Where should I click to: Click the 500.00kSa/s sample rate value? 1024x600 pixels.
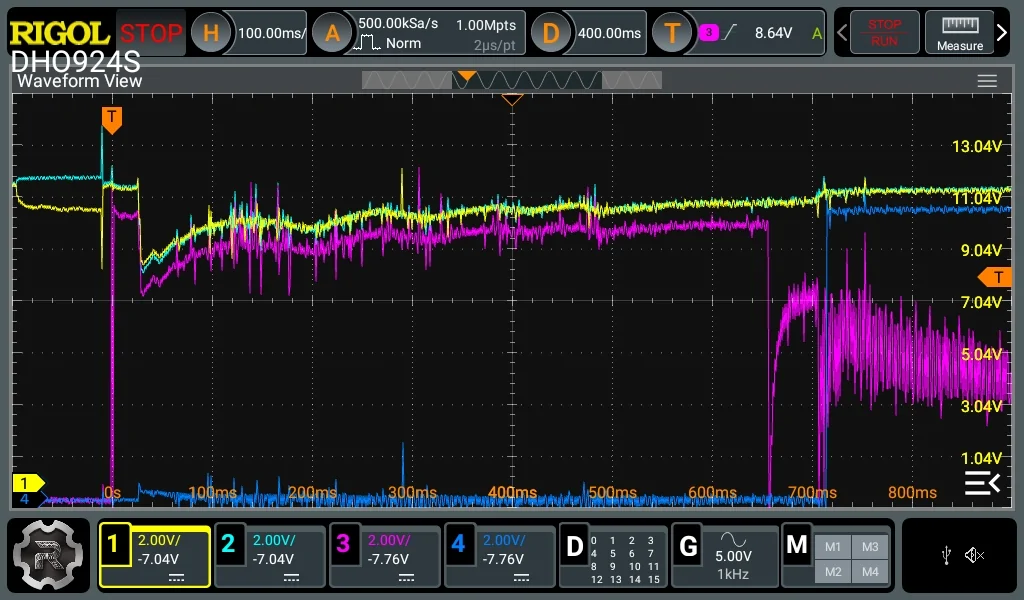click(398, 24)
